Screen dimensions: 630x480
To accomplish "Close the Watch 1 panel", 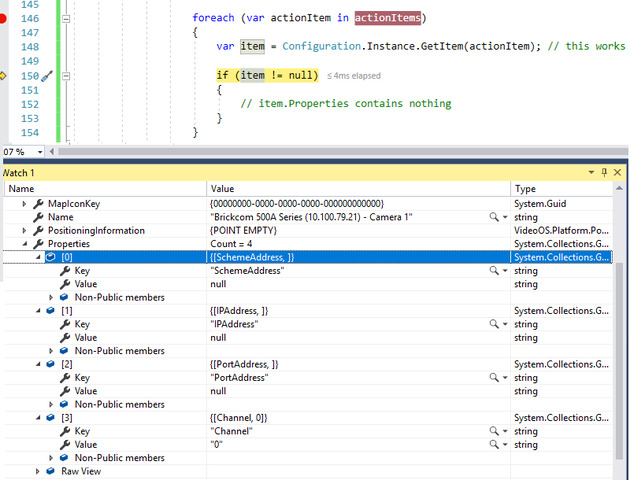I will click(618, 173).
